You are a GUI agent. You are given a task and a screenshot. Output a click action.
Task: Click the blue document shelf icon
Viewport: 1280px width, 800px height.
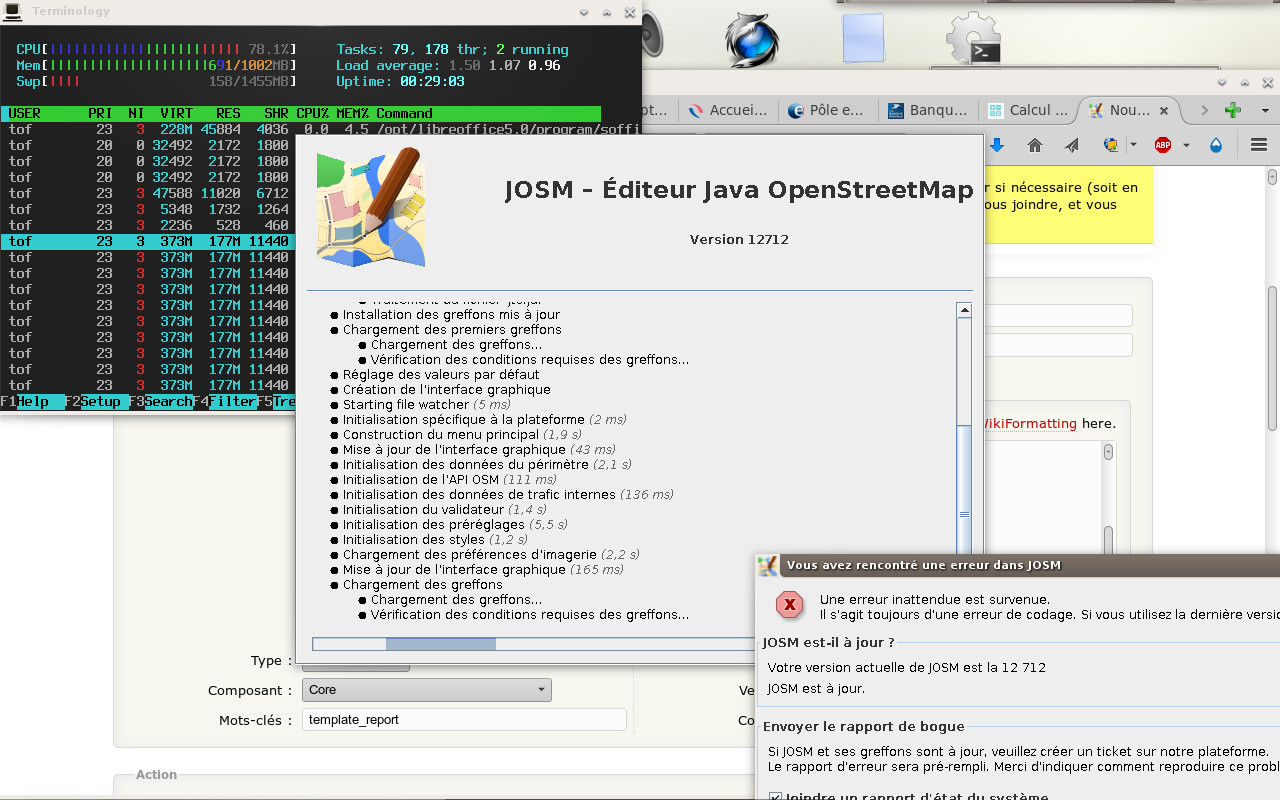(x=863, y=40)
